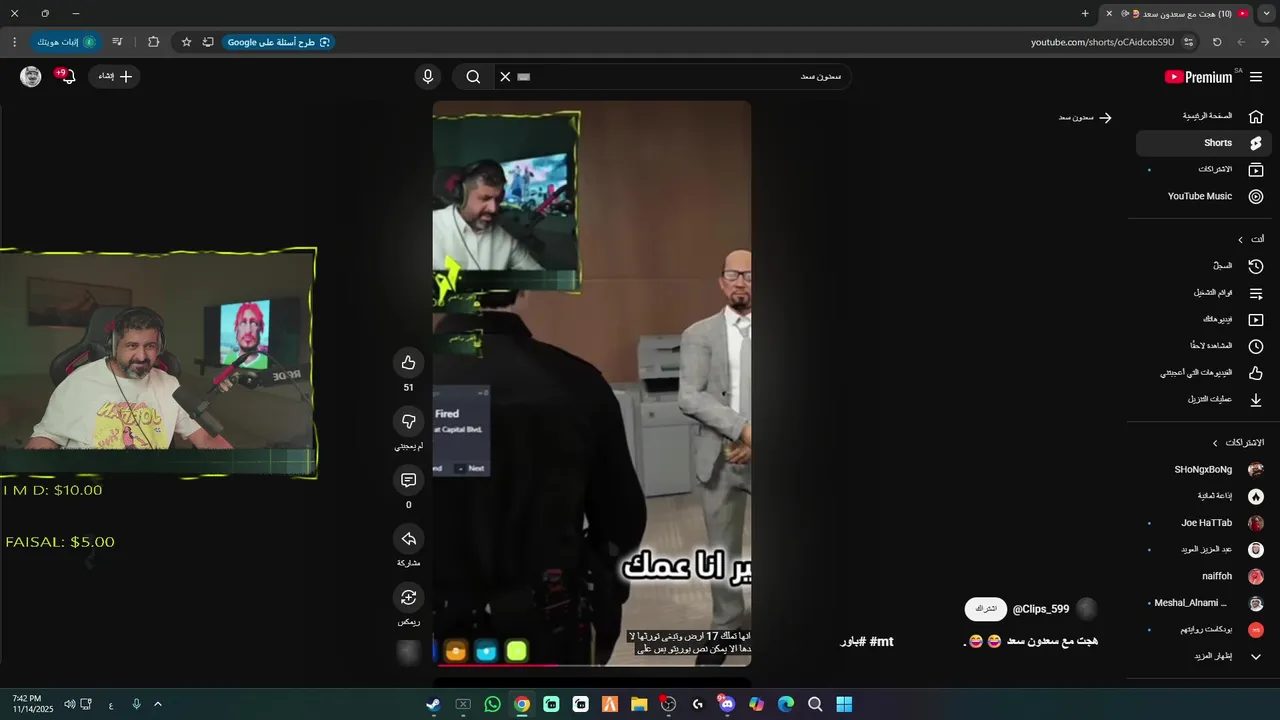The width and height of the screenshot is (1280, 720).
Task: Open the Meshal_Alnami channel
Action: (x=1204, y=603)
